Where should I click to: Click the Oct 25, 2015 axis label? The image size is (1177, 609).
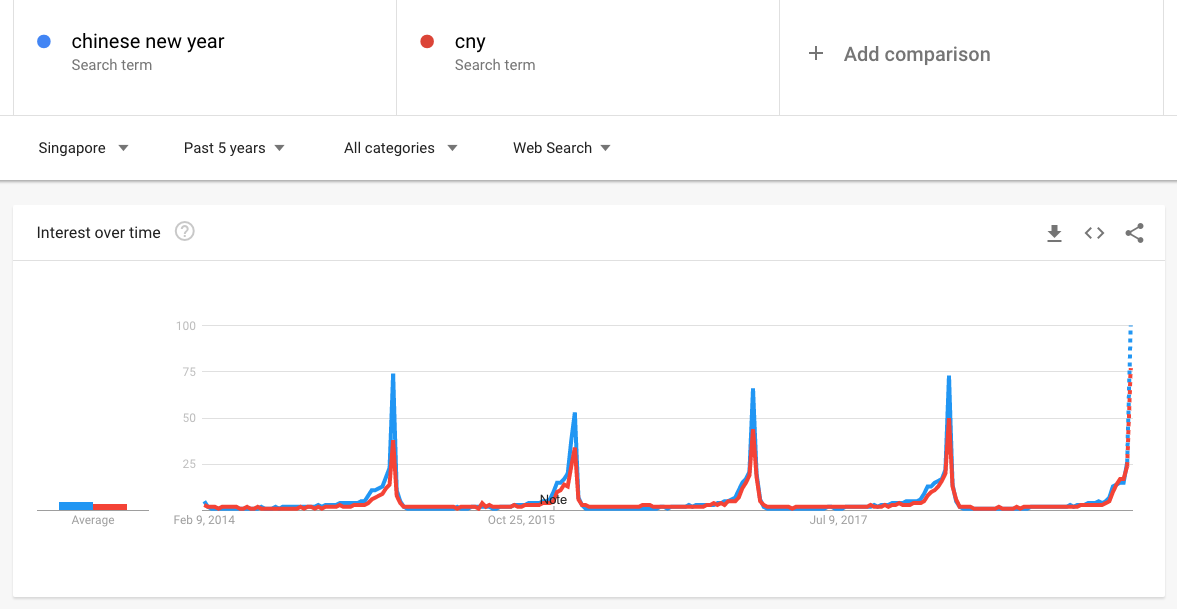tap(521, 520)
